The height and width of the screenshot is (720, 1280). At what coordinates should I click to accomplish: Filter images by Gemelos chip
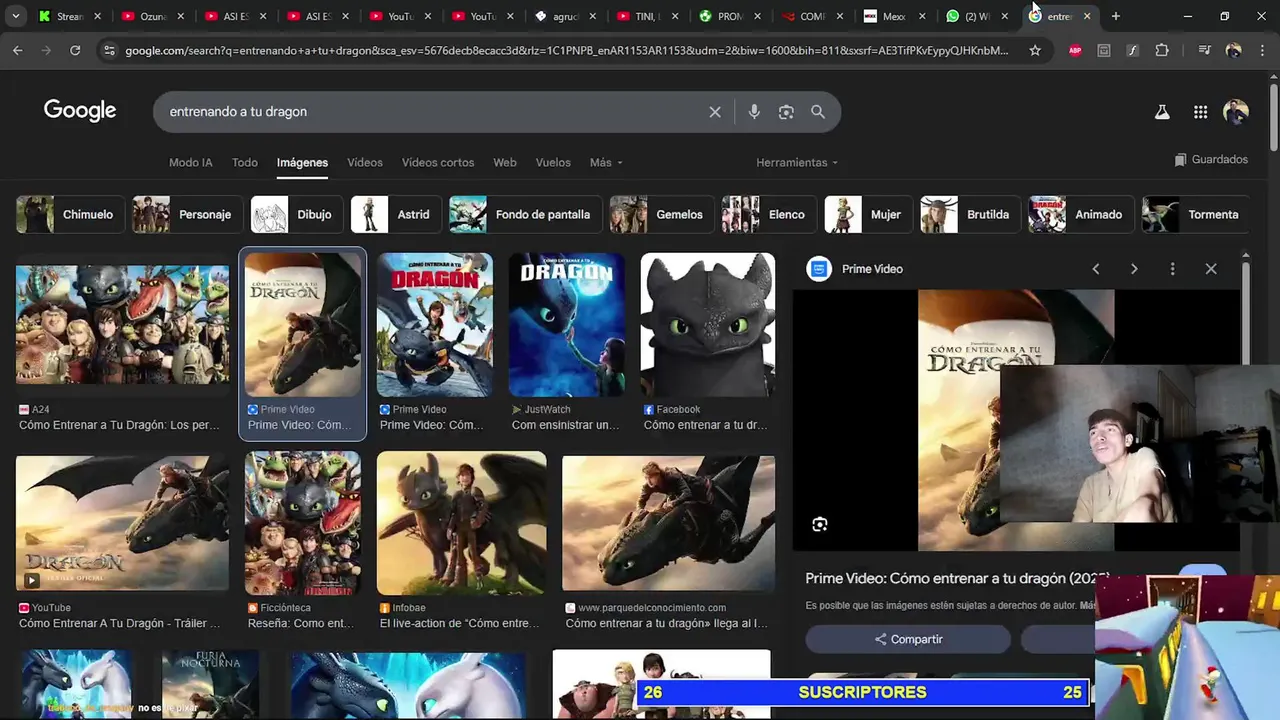tap(662, 214)
